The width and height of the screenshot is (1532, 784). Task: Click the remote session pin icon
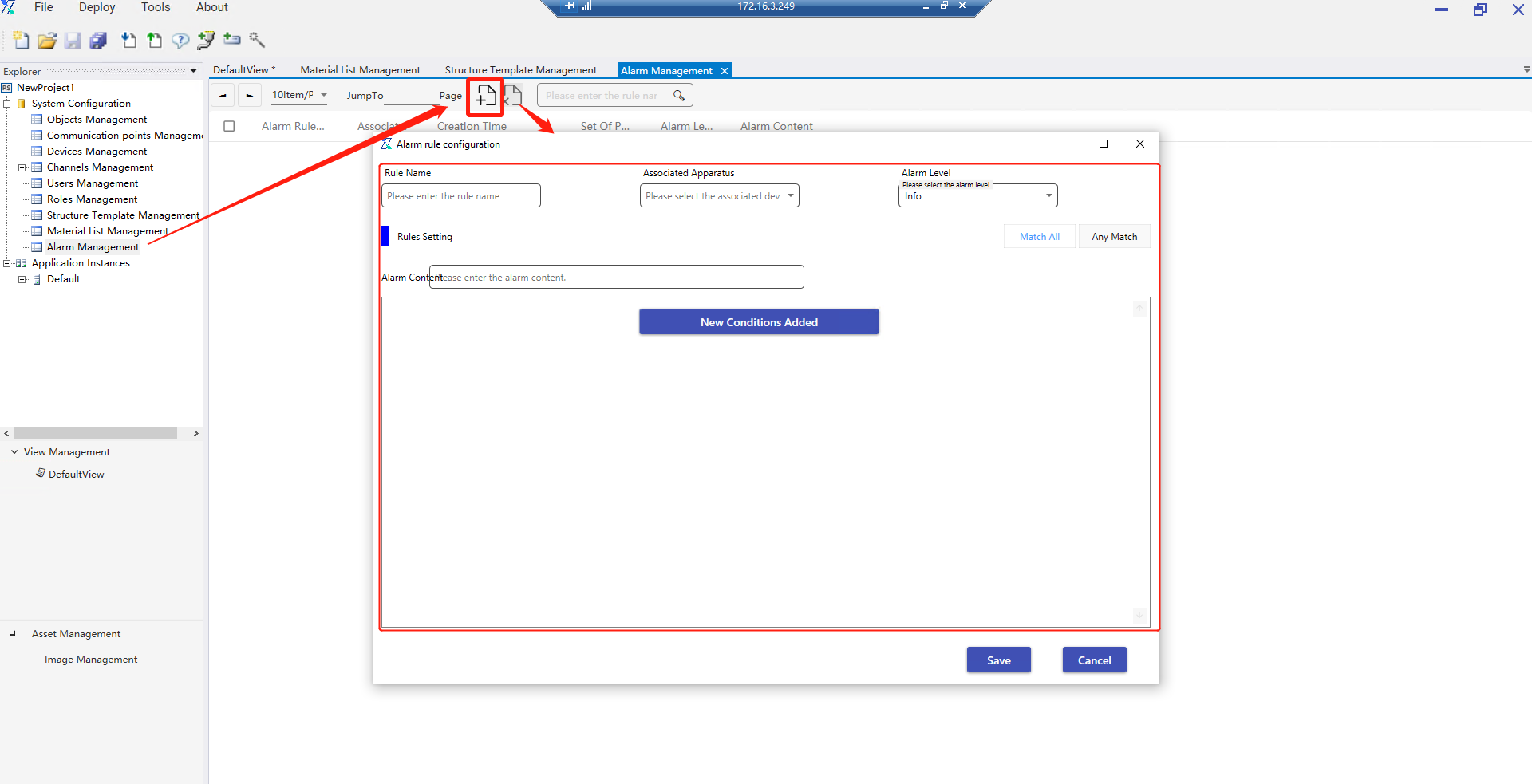[x=570, y=6]
